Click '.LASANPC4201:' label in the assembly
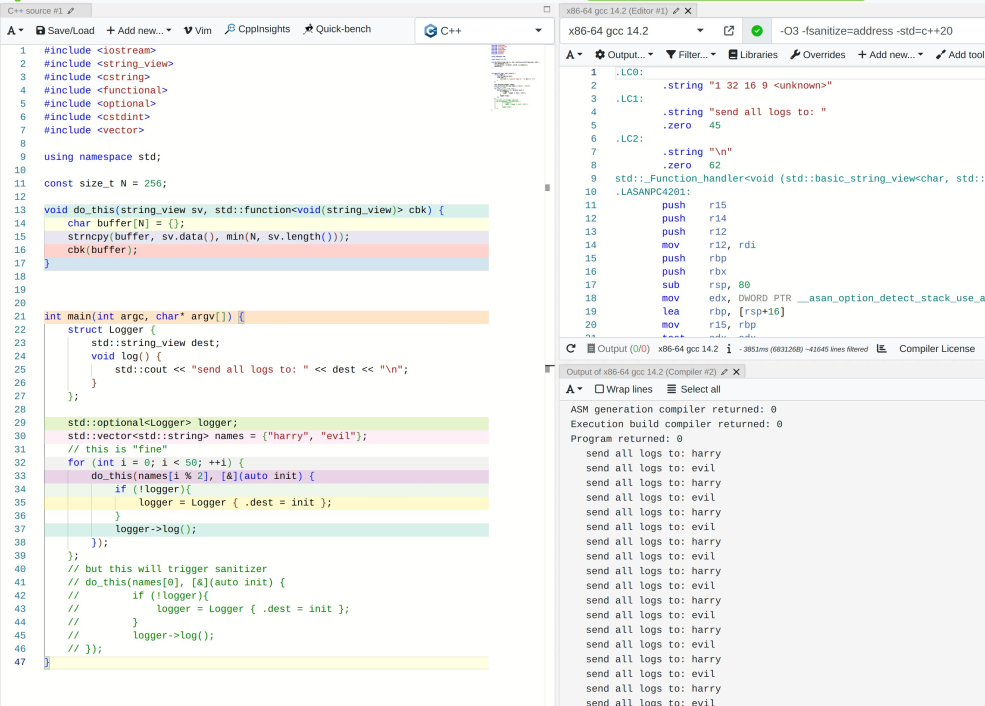The width and height of the screenshot is (985, 706). pyautogui.click(x=653, y=192)
